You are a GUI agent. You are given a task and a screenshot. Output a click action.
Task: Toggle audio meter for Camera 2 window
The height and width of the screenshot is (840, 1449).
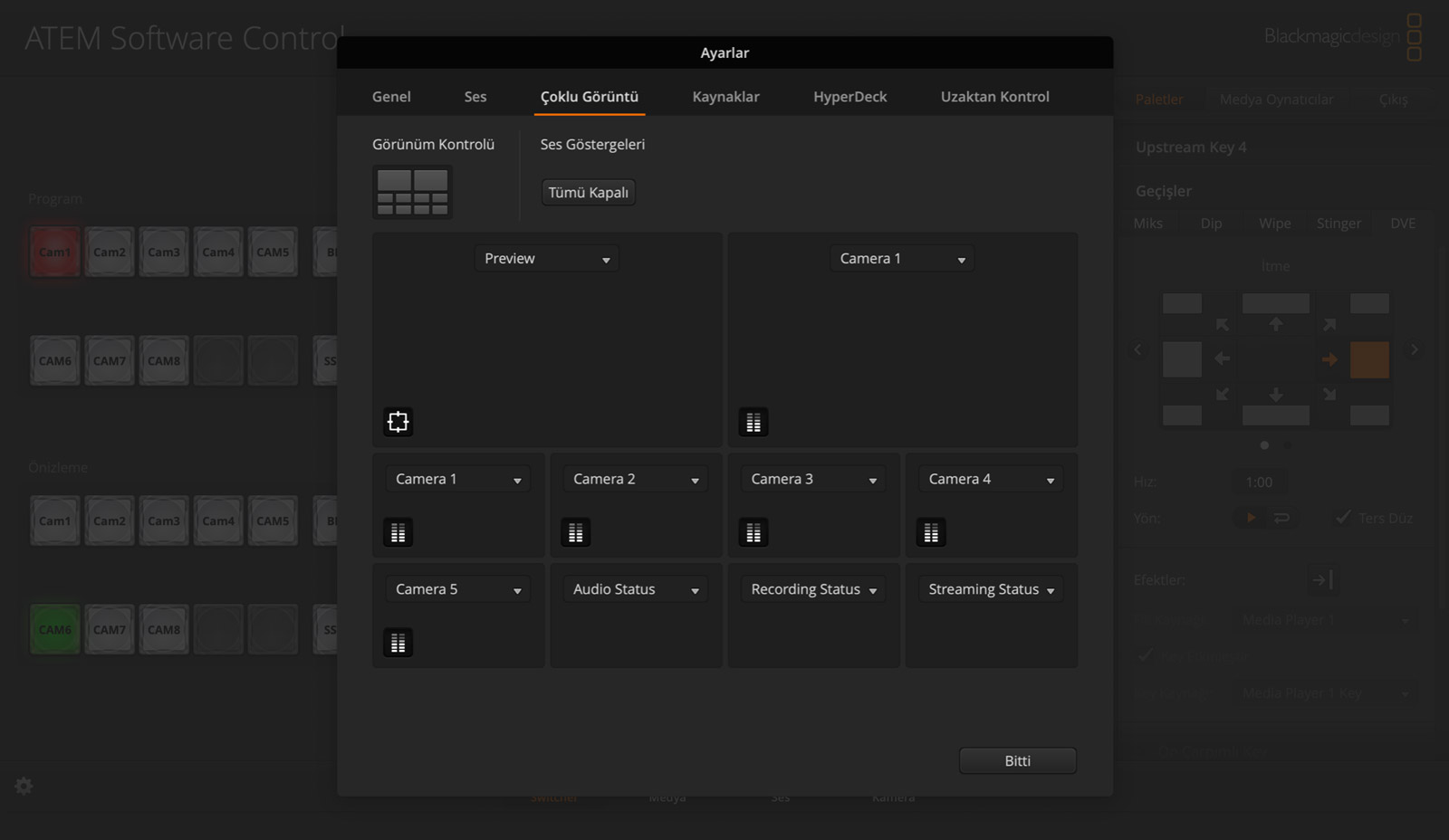[x=575, y=533]
